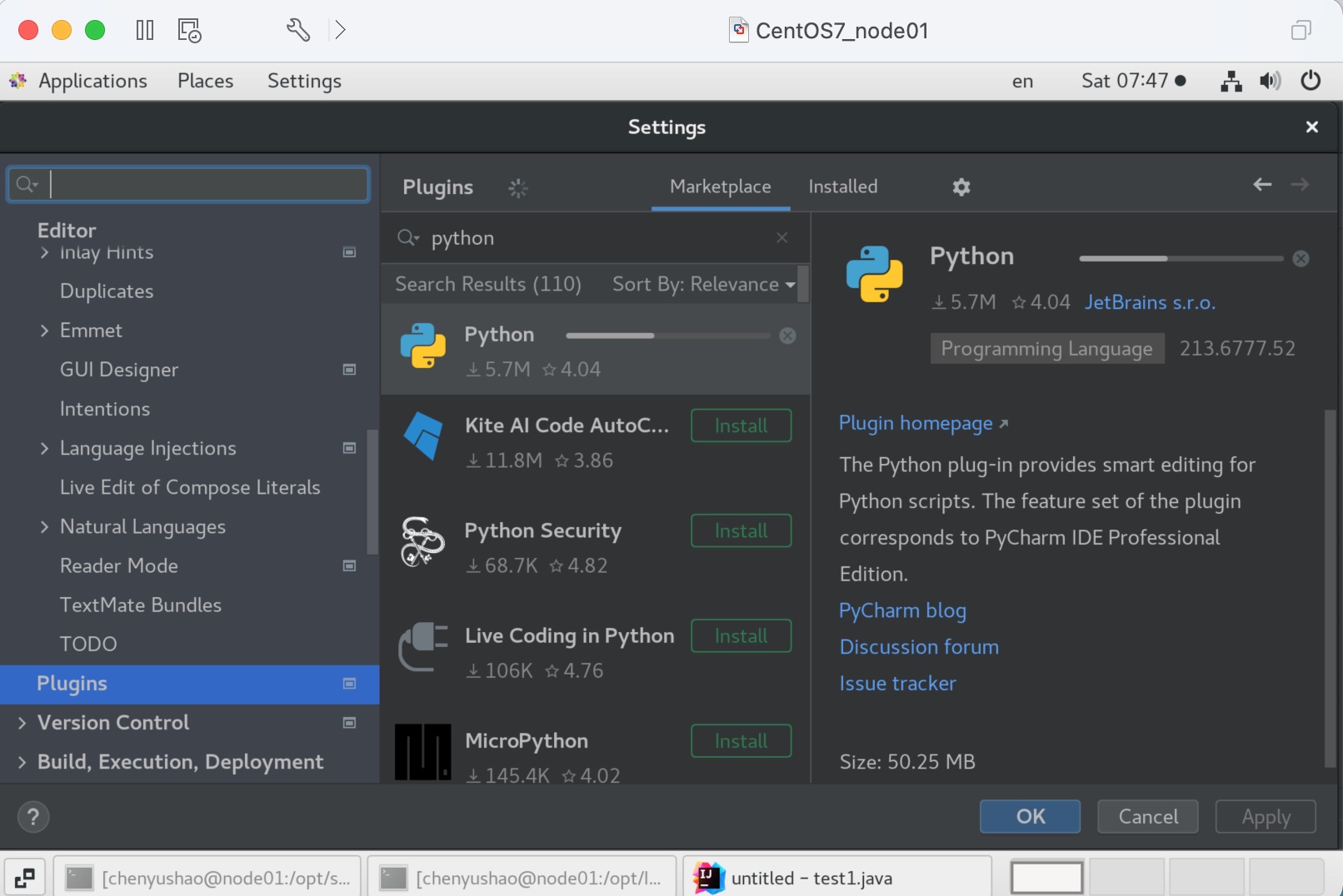Open the help question mark button
This screenshot has width=1343, height=896.
tap(33, 817)
